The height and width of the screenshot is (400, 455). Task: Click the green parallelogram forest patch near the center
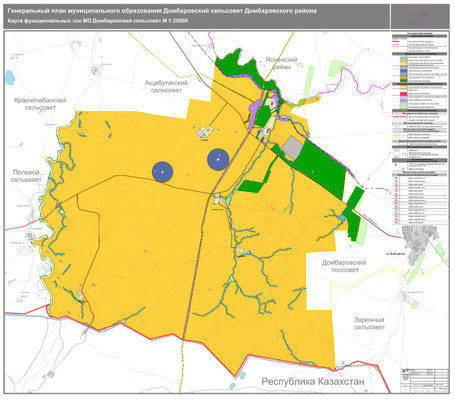click(251, 186)
